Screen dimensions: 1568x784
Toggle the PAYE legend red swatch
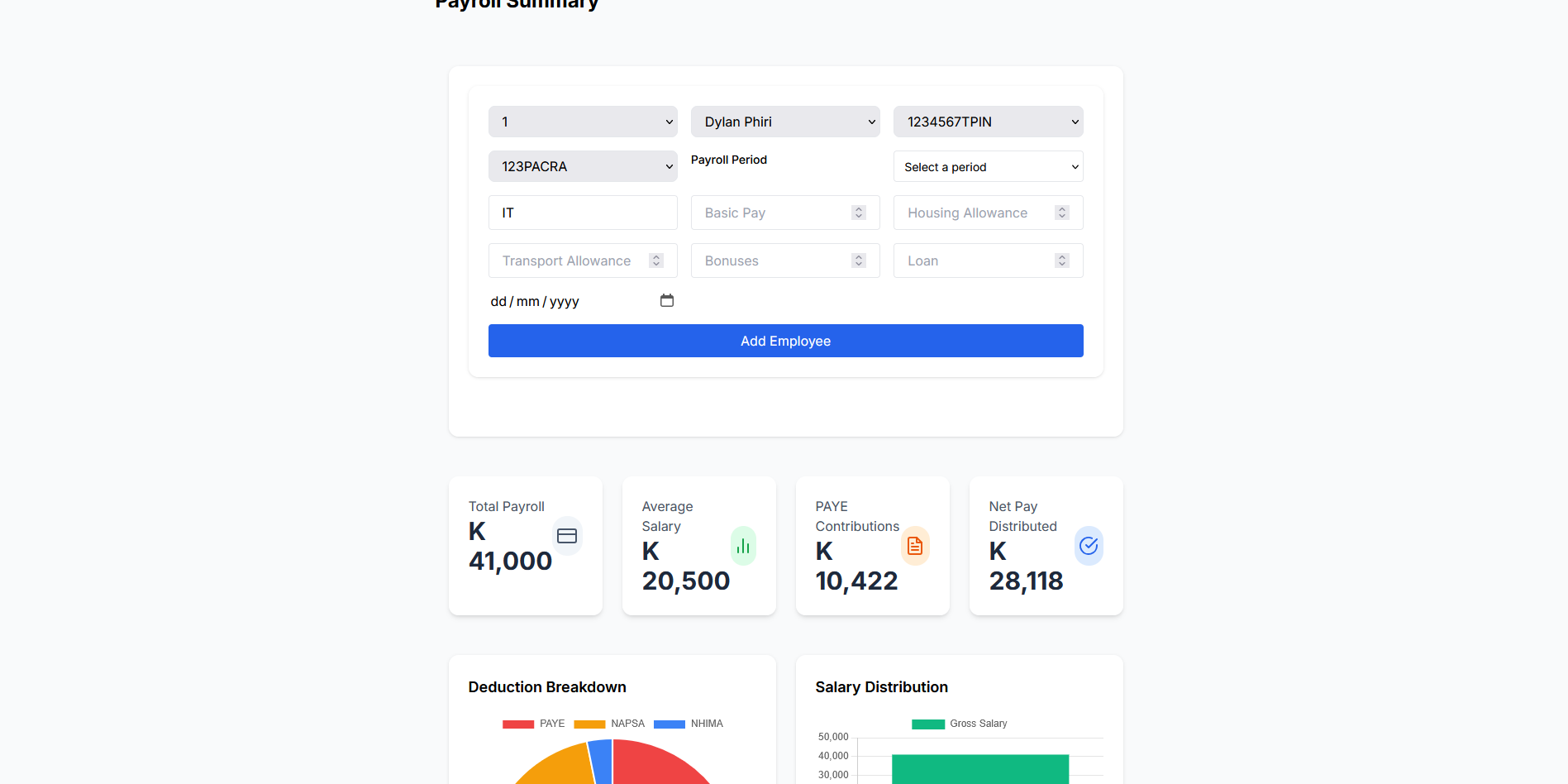pyautogui.click(x=518, y=724)
